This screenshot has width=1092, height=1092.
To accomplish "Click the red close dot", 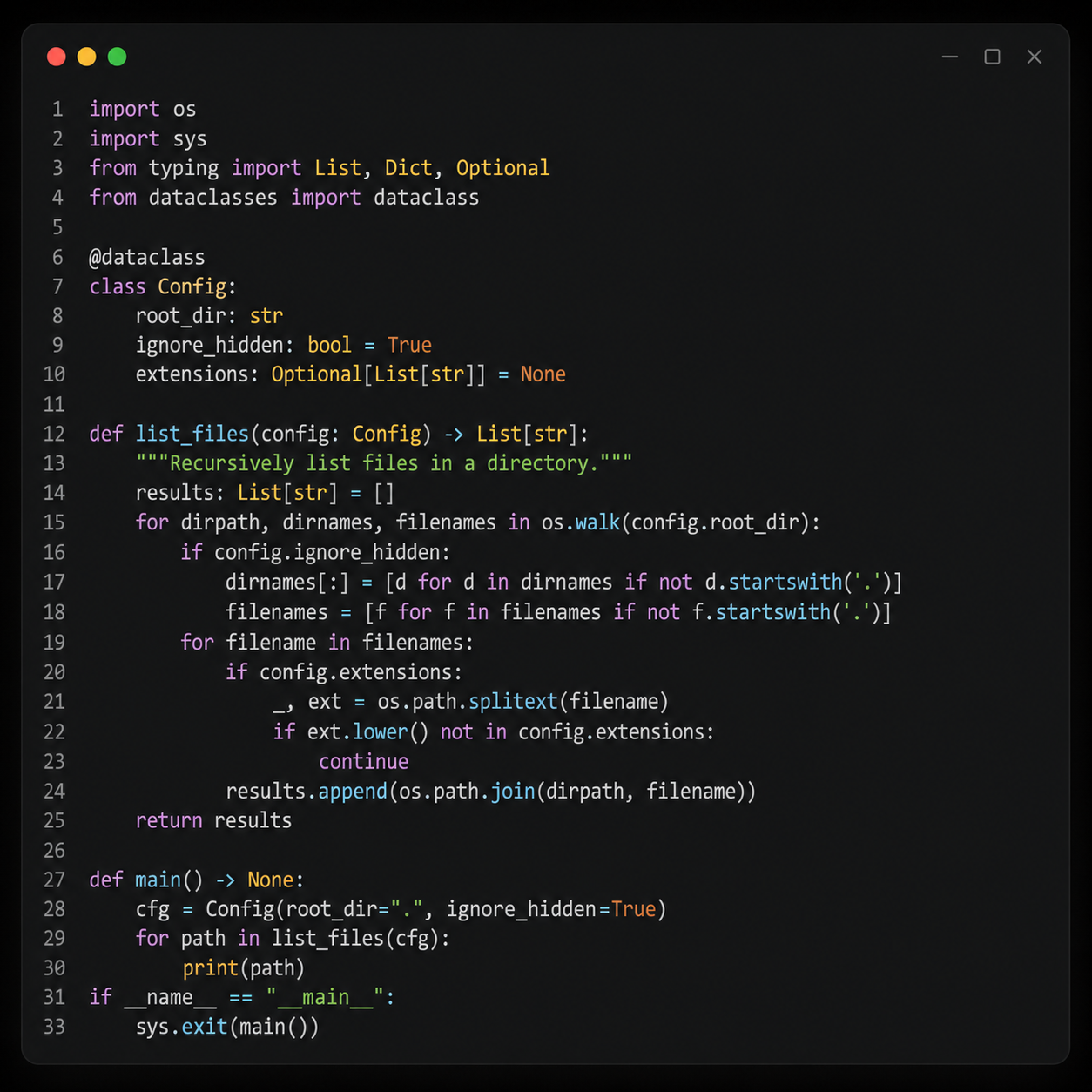I will click(57, 57).
